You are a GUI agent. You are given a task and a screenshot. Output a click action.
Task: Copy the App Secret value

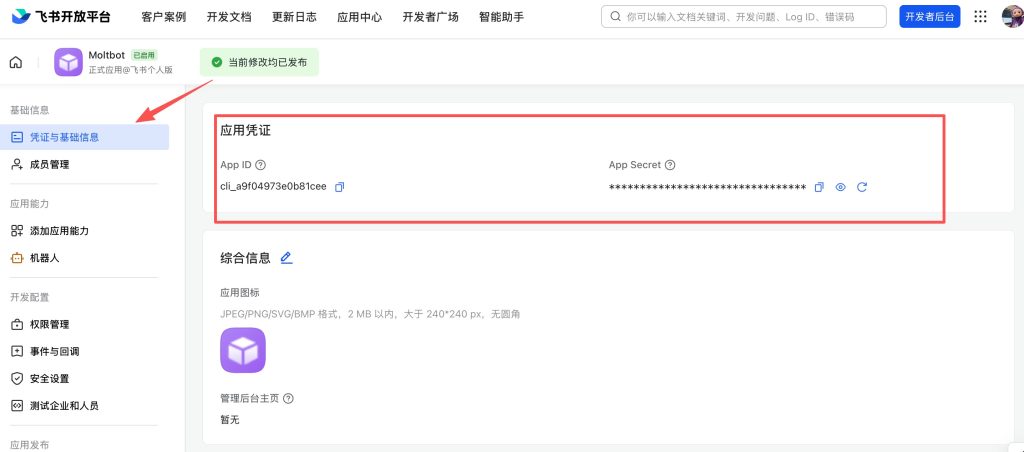(x=819, y=187)
